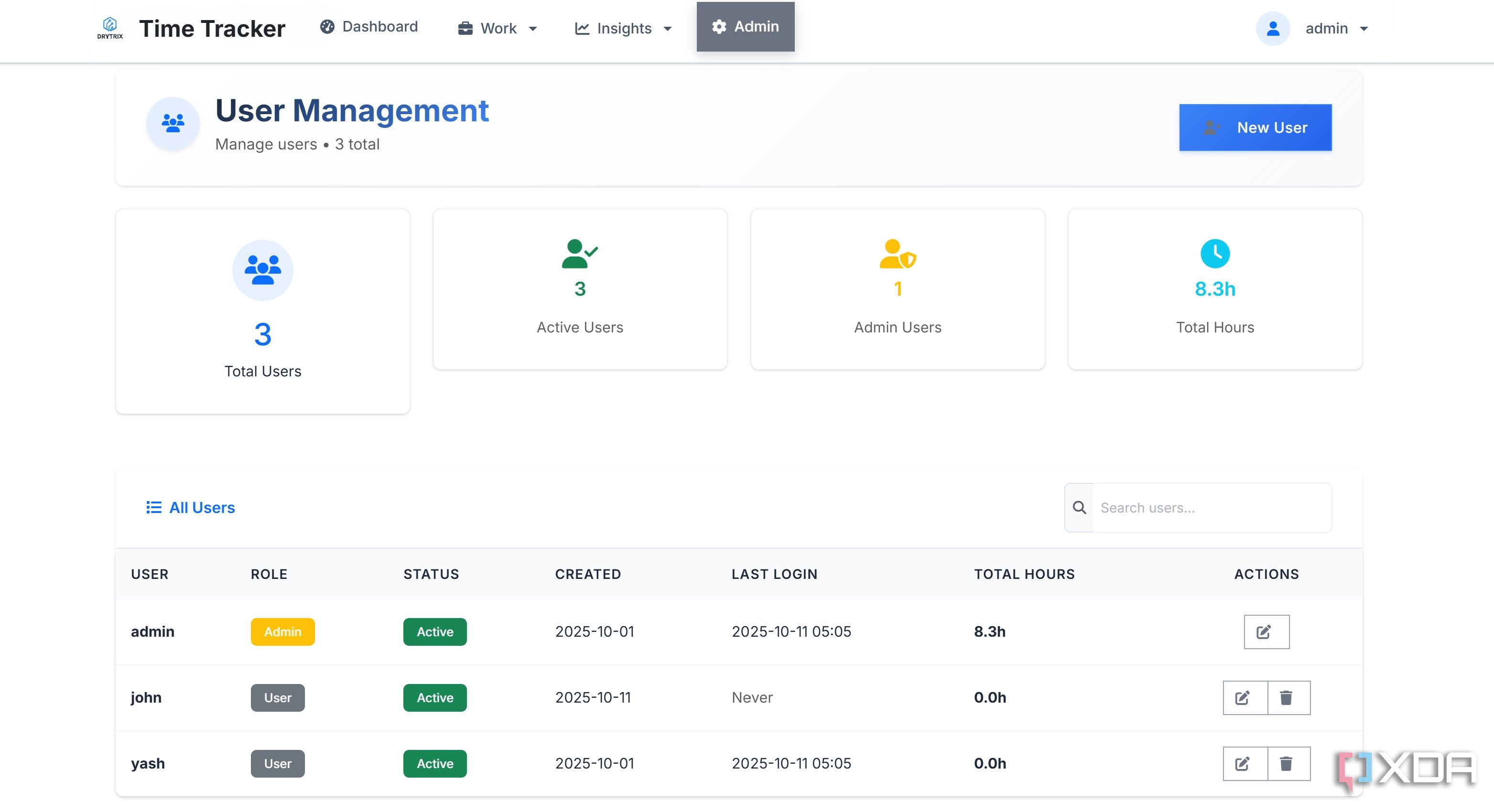Click admin's Active status badge
The image size is (1494, 812).
coord(435,632)
